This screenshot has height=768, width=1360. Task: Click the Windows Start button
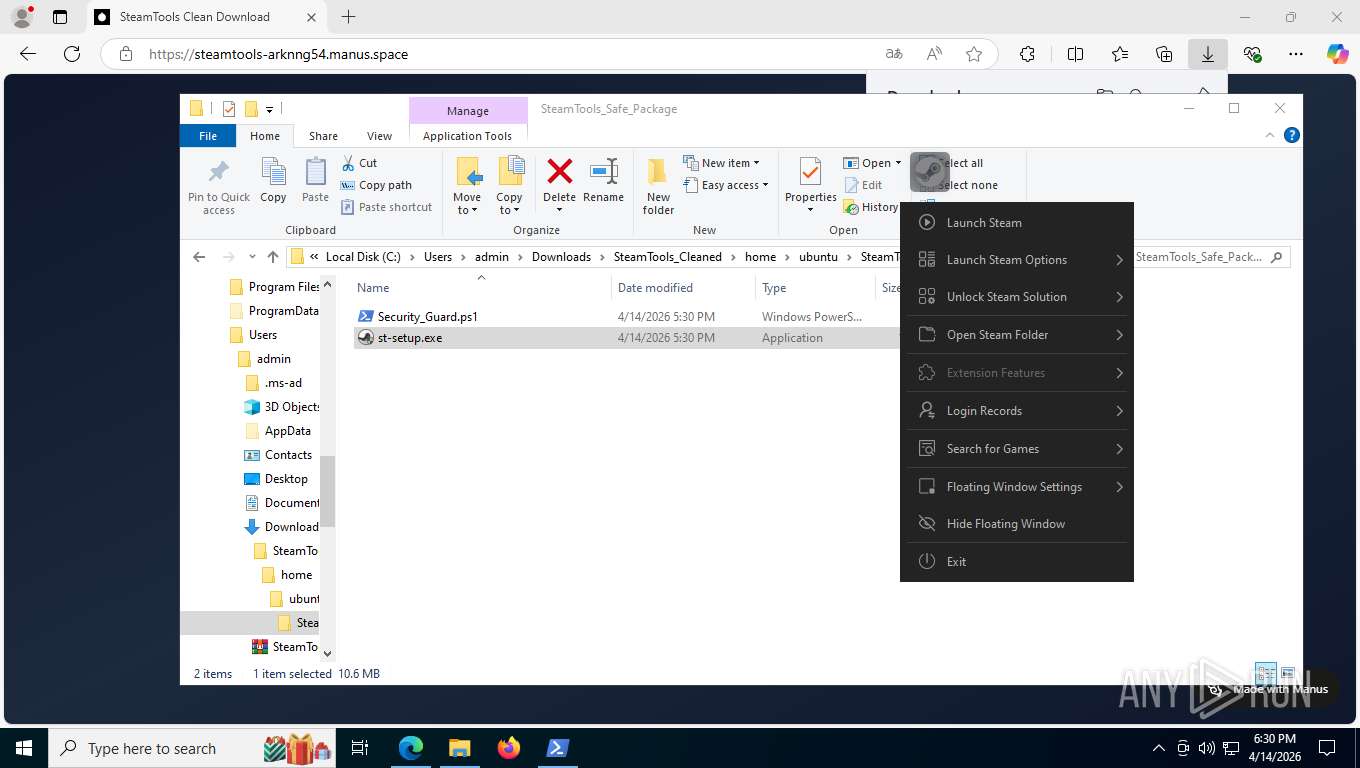tap(23, 747)
